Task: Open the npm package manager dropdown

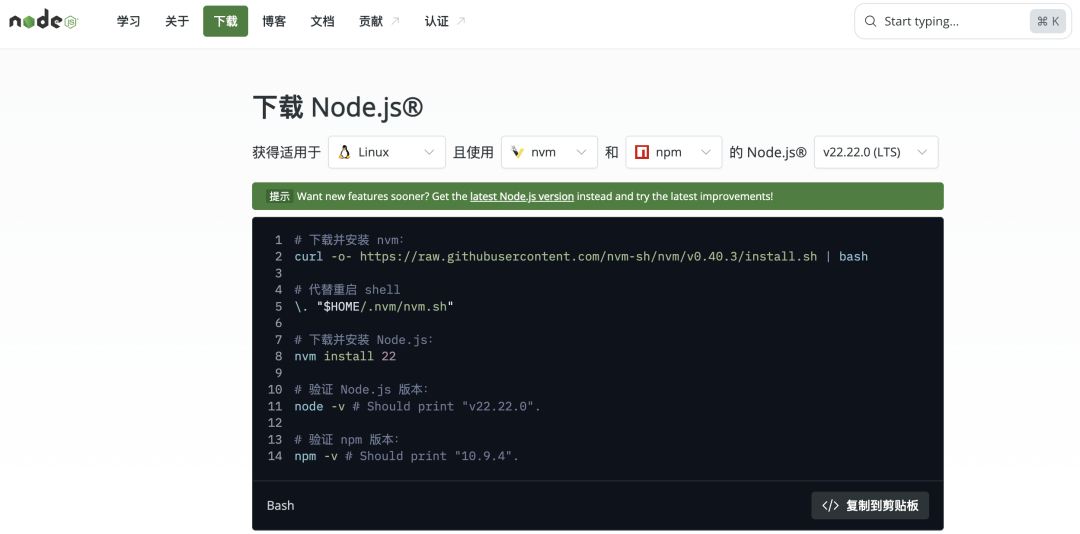Action: pyautogui.click(x=674, y=152)
